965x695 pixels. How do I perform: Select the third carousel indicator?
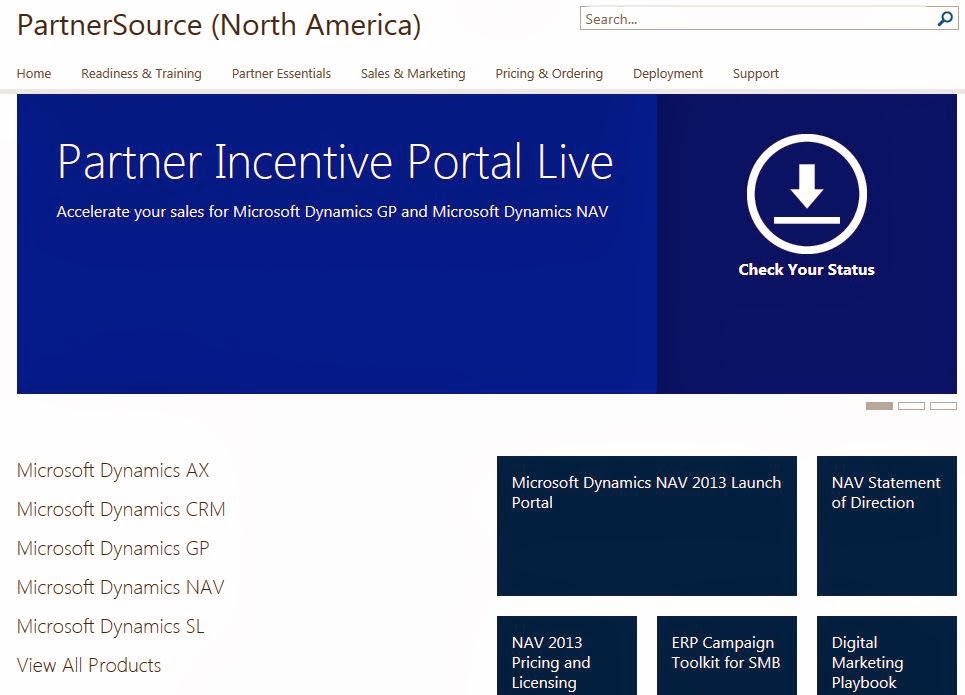pos(943,405)
